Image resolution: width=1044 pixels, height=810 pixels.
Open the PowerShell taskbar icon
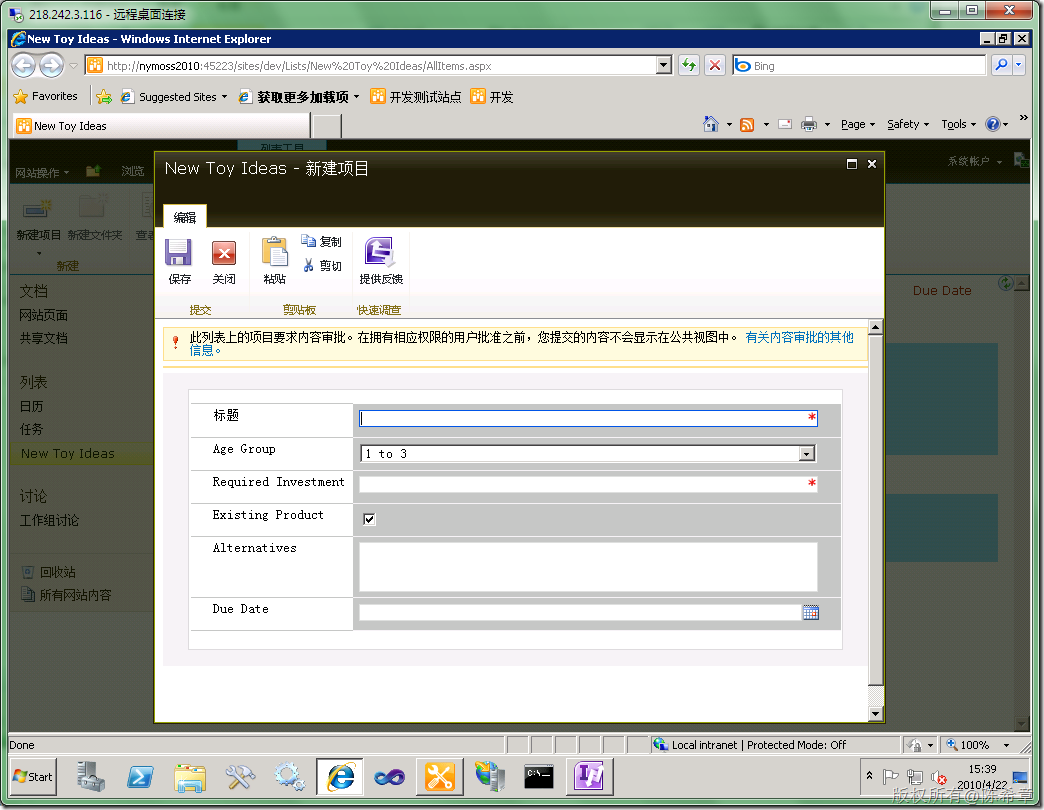(x=140, y=777)
